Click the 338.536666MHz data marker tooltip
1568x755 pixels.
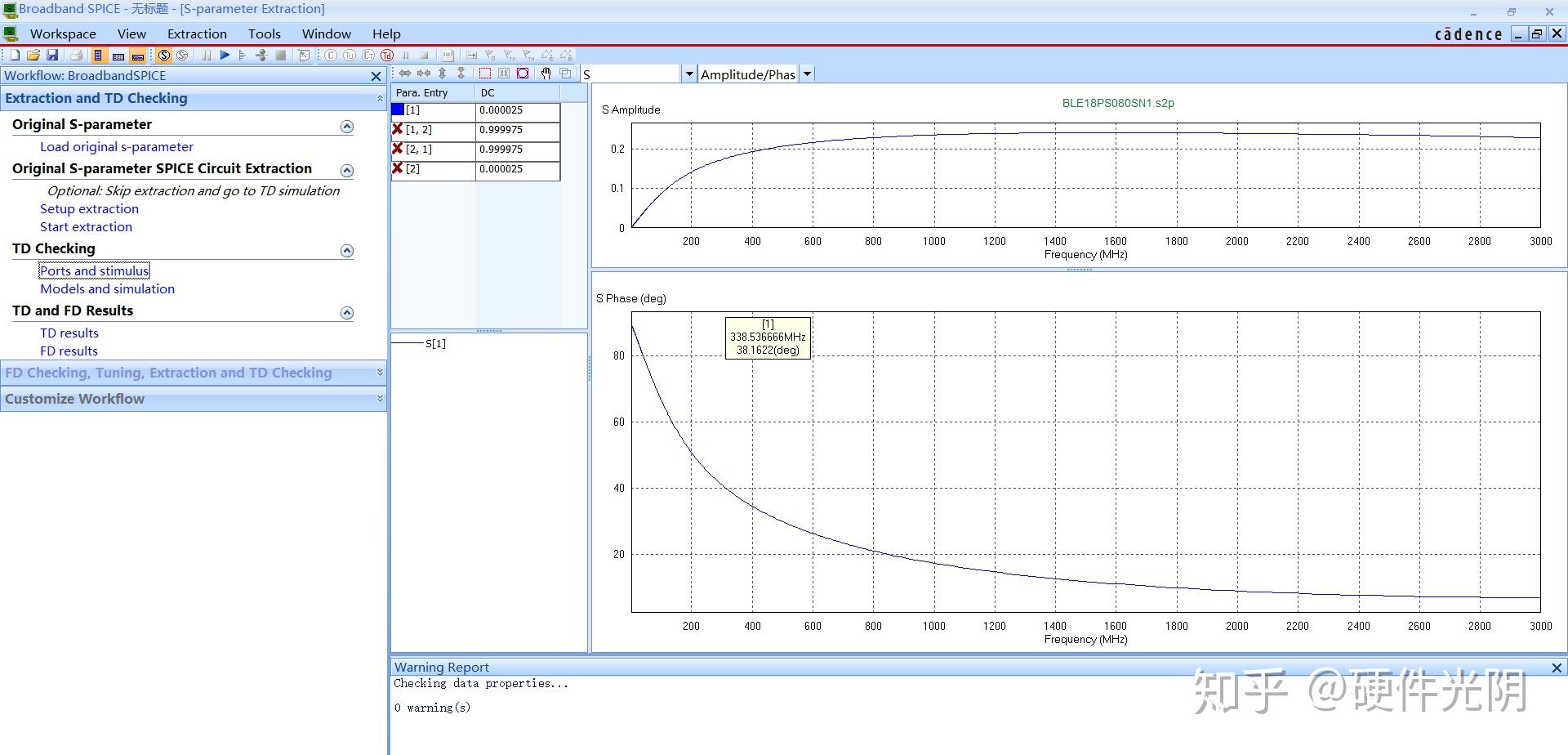[x=768, y=337]
